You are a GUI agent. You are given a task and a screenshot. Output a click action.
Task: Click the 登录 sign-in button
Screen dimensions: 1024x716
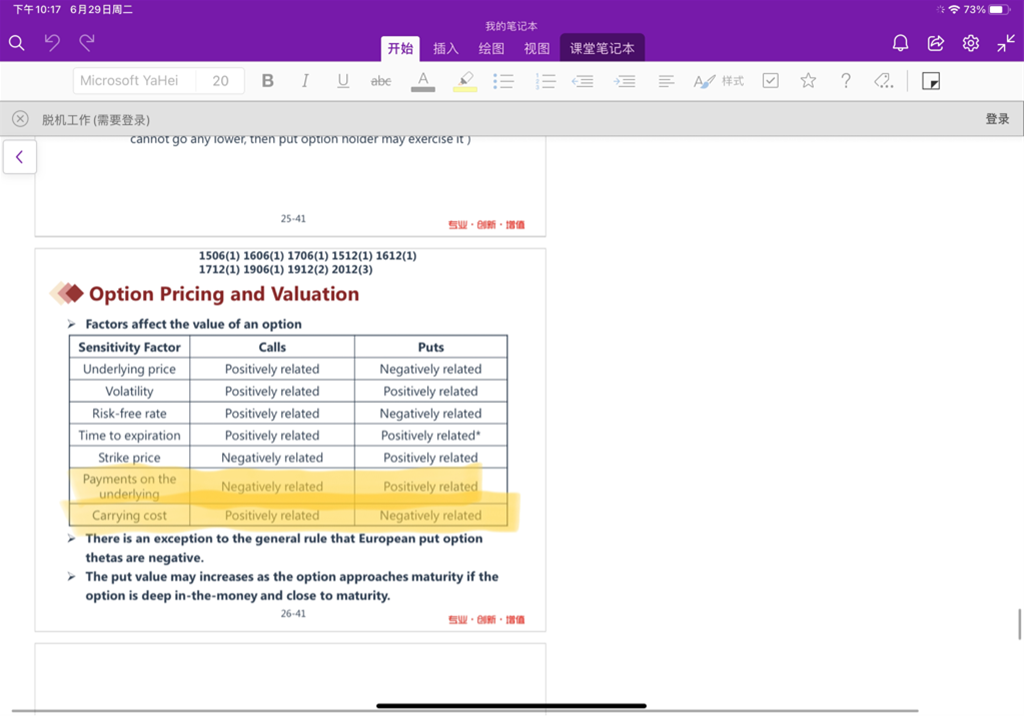(997, 119)
